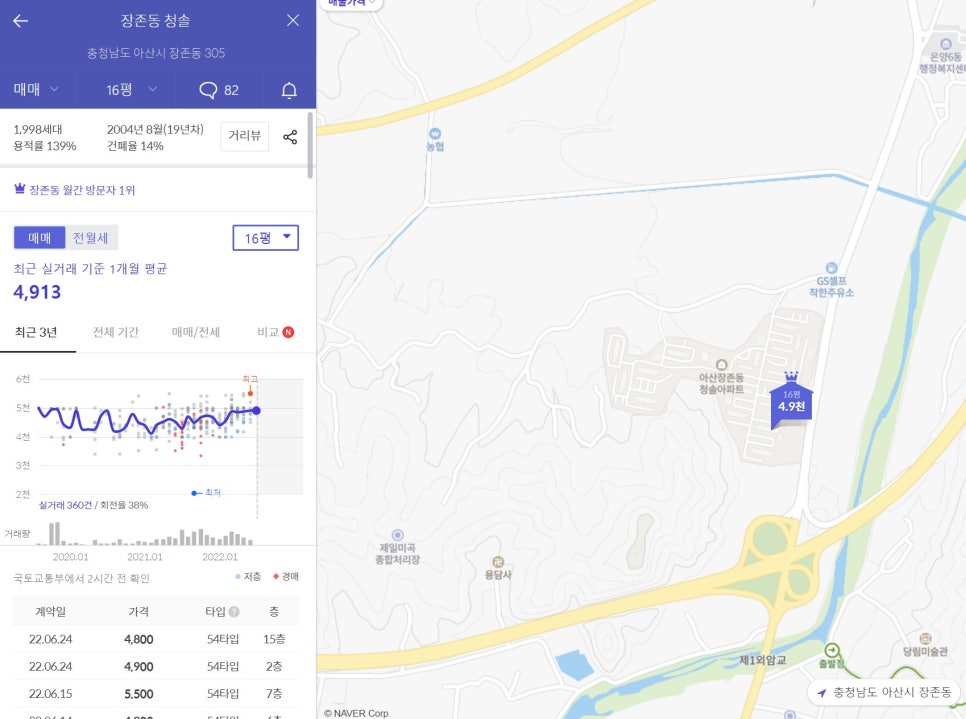
Task: Open the 비교 tab
Action: (x=275, y=333)
